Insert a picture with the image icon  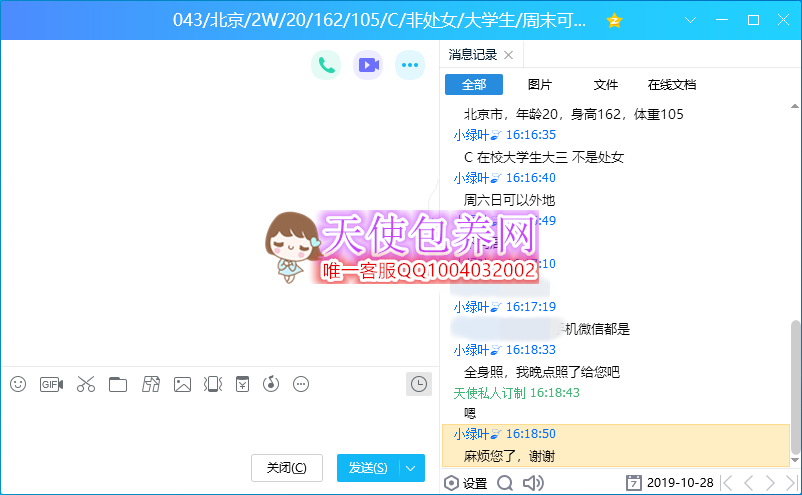[182, 384]
